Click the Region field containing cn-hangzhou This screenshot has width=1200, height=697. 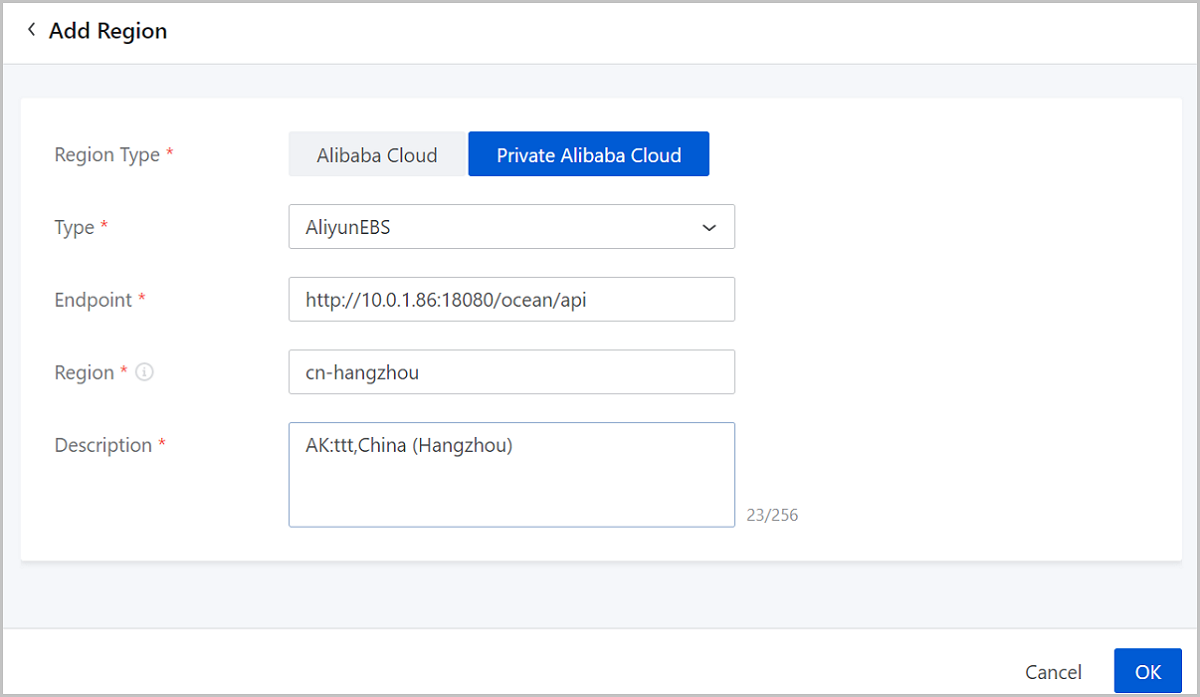click(511, 372)
